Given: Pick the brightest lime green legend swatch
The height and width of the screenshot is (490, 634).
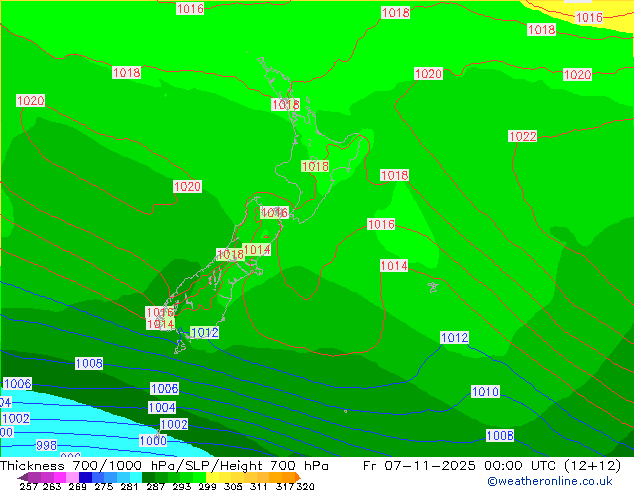Looking at the screenshot, I should tap(199, 477).
